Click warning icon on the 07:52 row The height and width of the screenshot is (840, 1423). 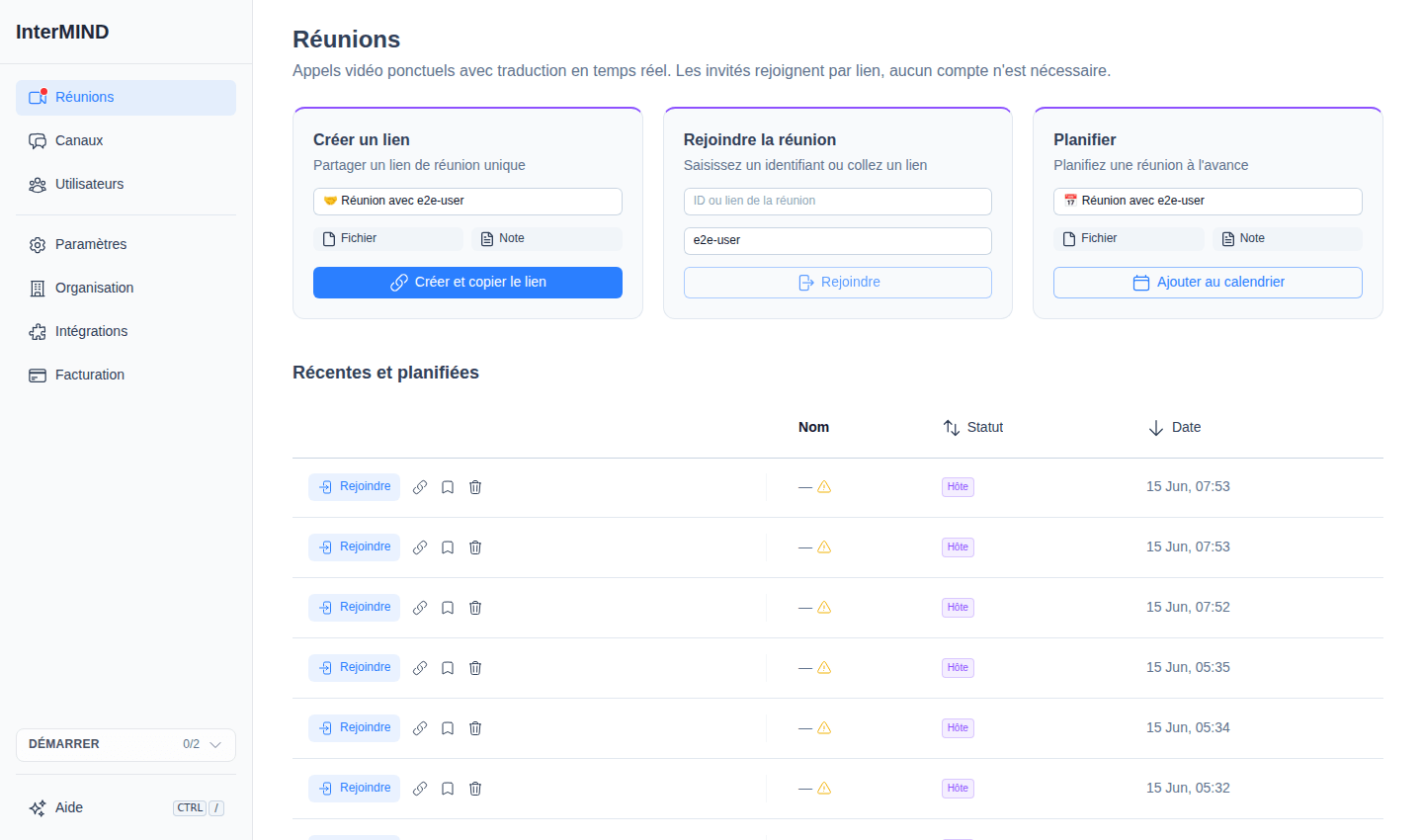824,608
